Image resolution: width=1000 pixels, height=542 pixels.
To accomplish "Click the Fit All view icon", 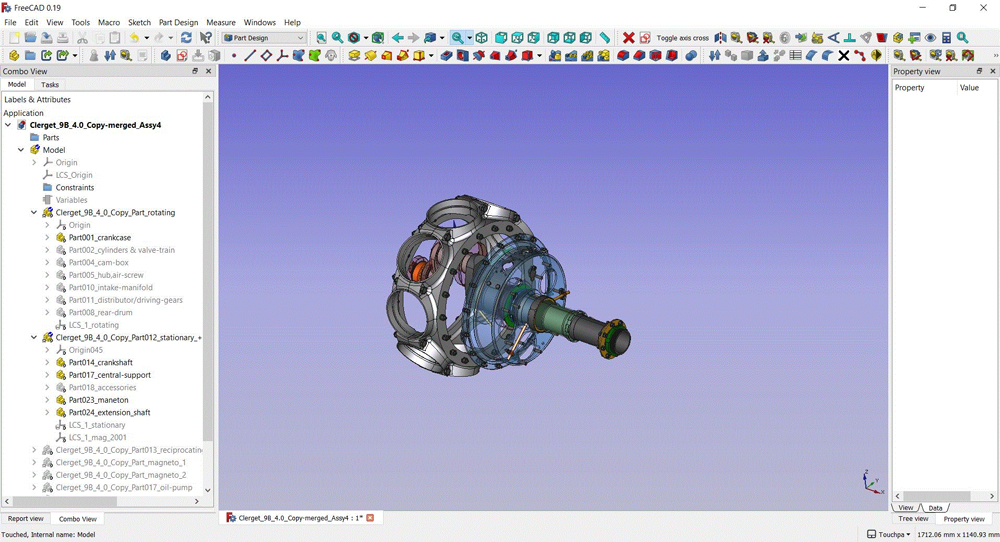I will 321,38.
